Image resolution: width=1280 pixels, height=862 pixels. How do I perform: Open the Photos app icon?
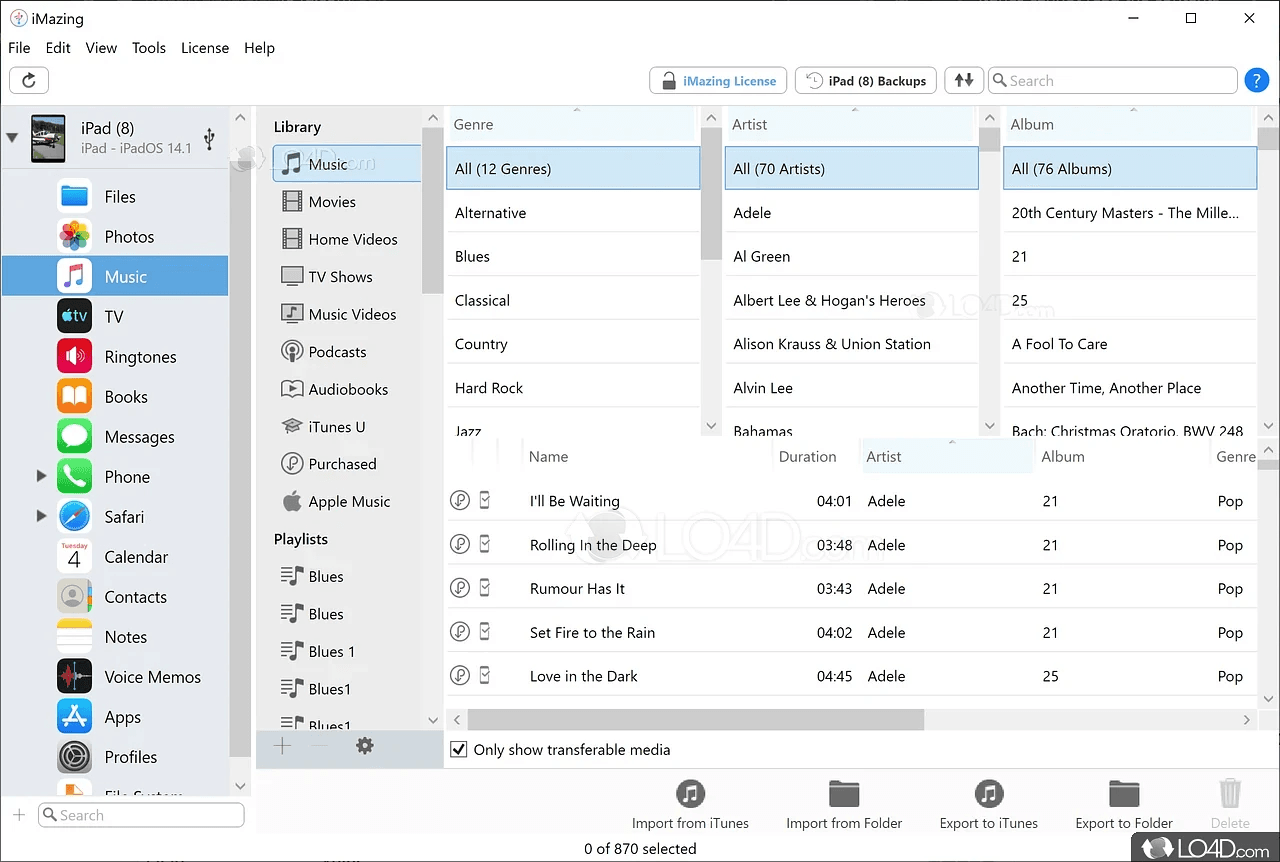[x=74, y=237]
